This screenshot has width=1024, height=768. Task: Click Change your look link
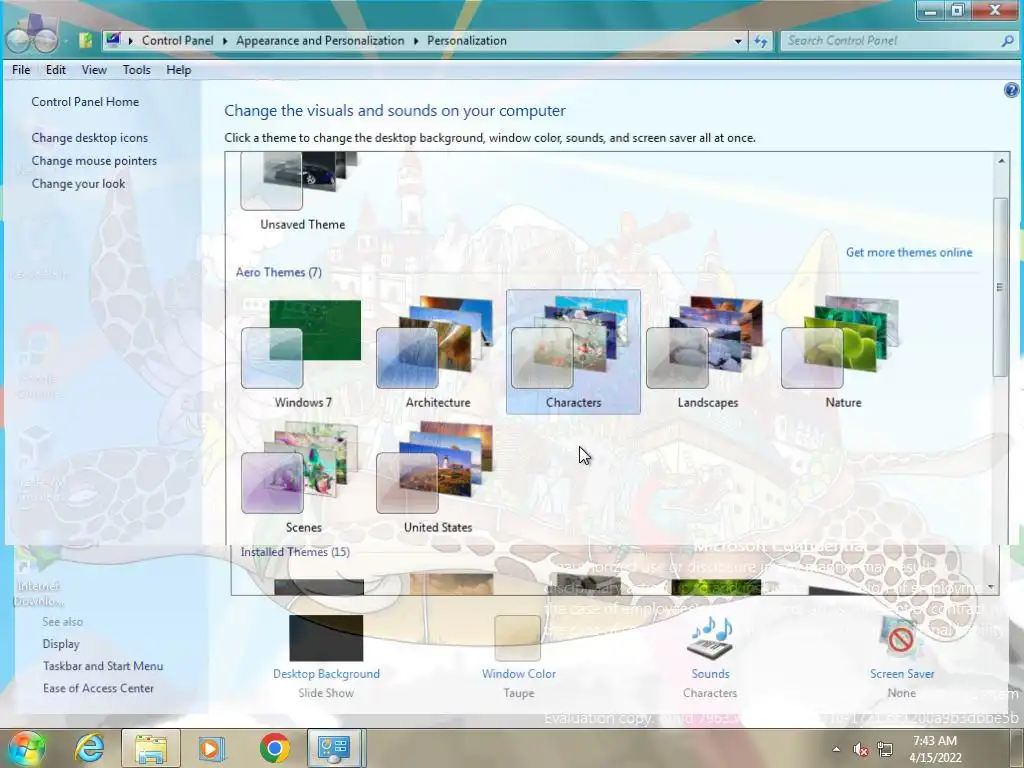pos(78,184)
